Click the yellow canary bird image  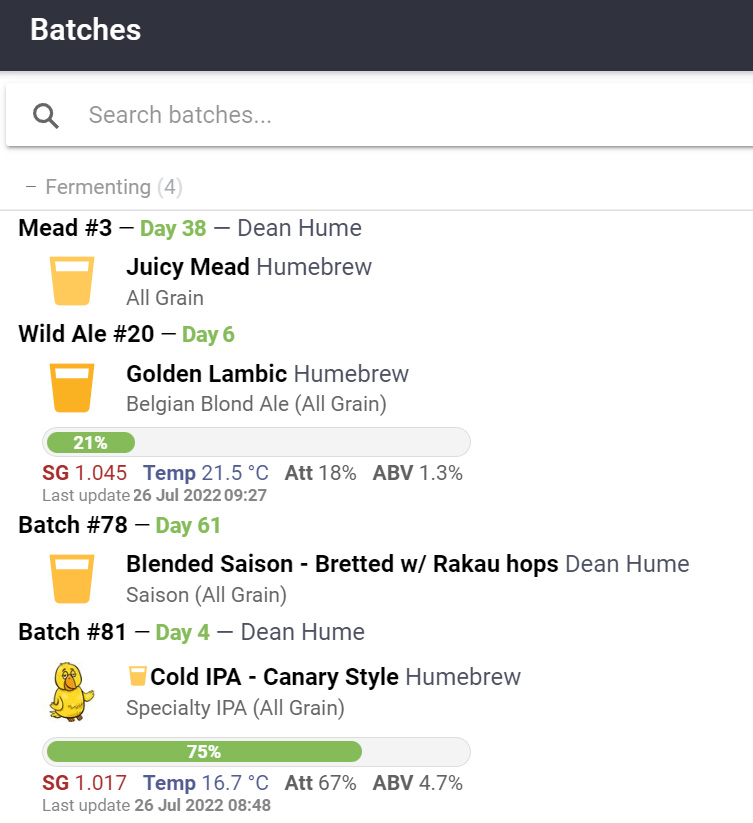pos(71,691)
